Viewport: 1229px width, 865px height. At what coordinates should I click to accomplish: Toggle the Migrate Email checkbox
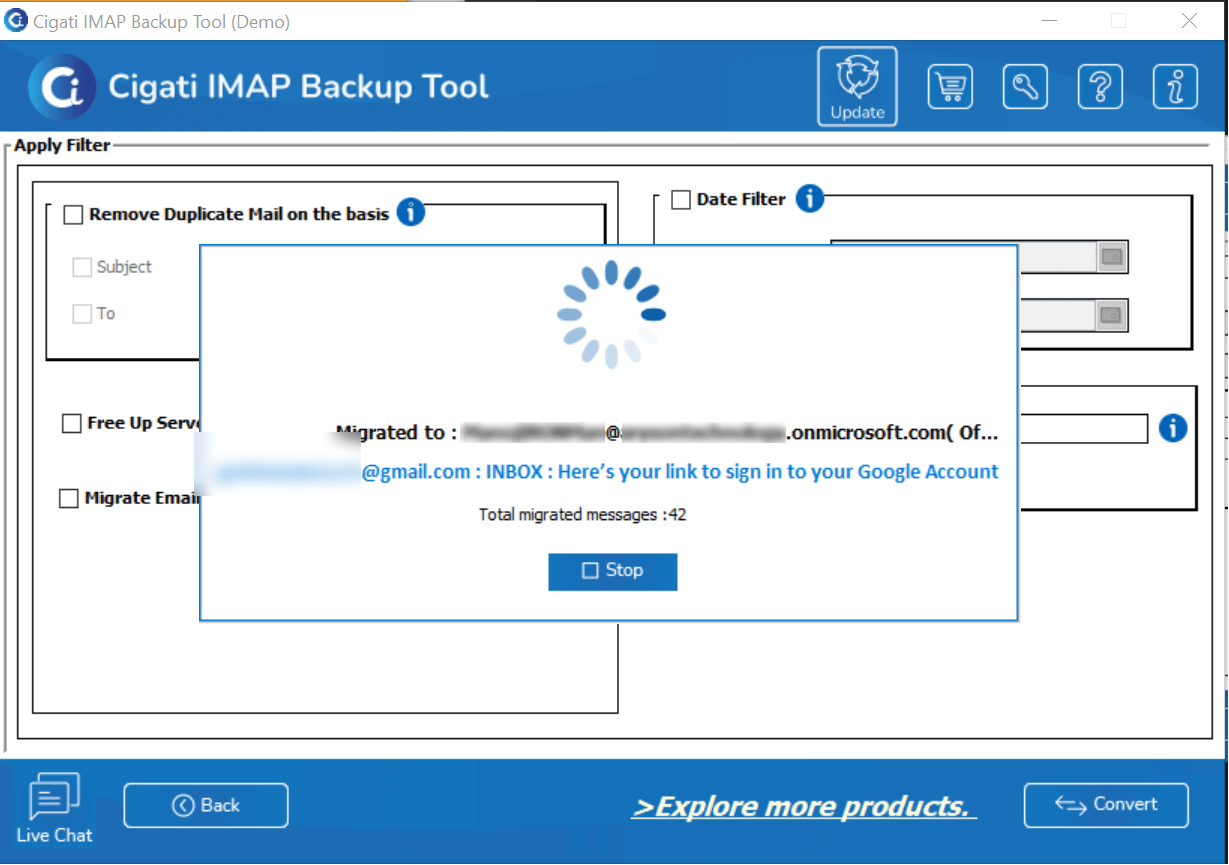point(69,498)
